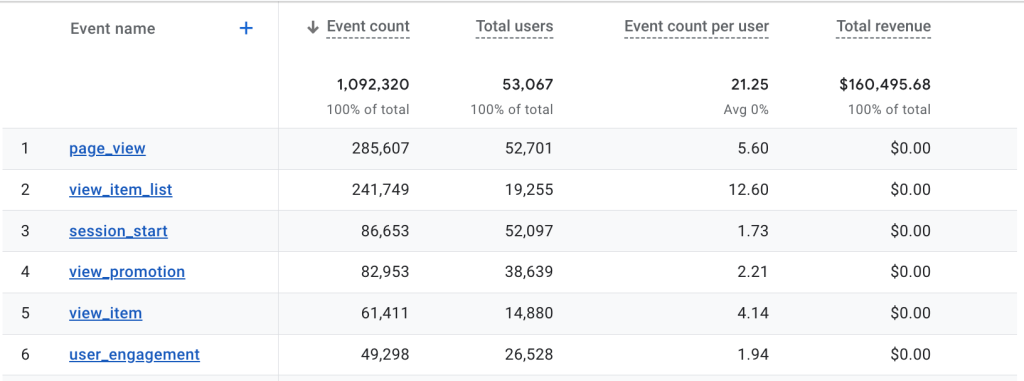Open the session_start event link

[x=118, y=231]
